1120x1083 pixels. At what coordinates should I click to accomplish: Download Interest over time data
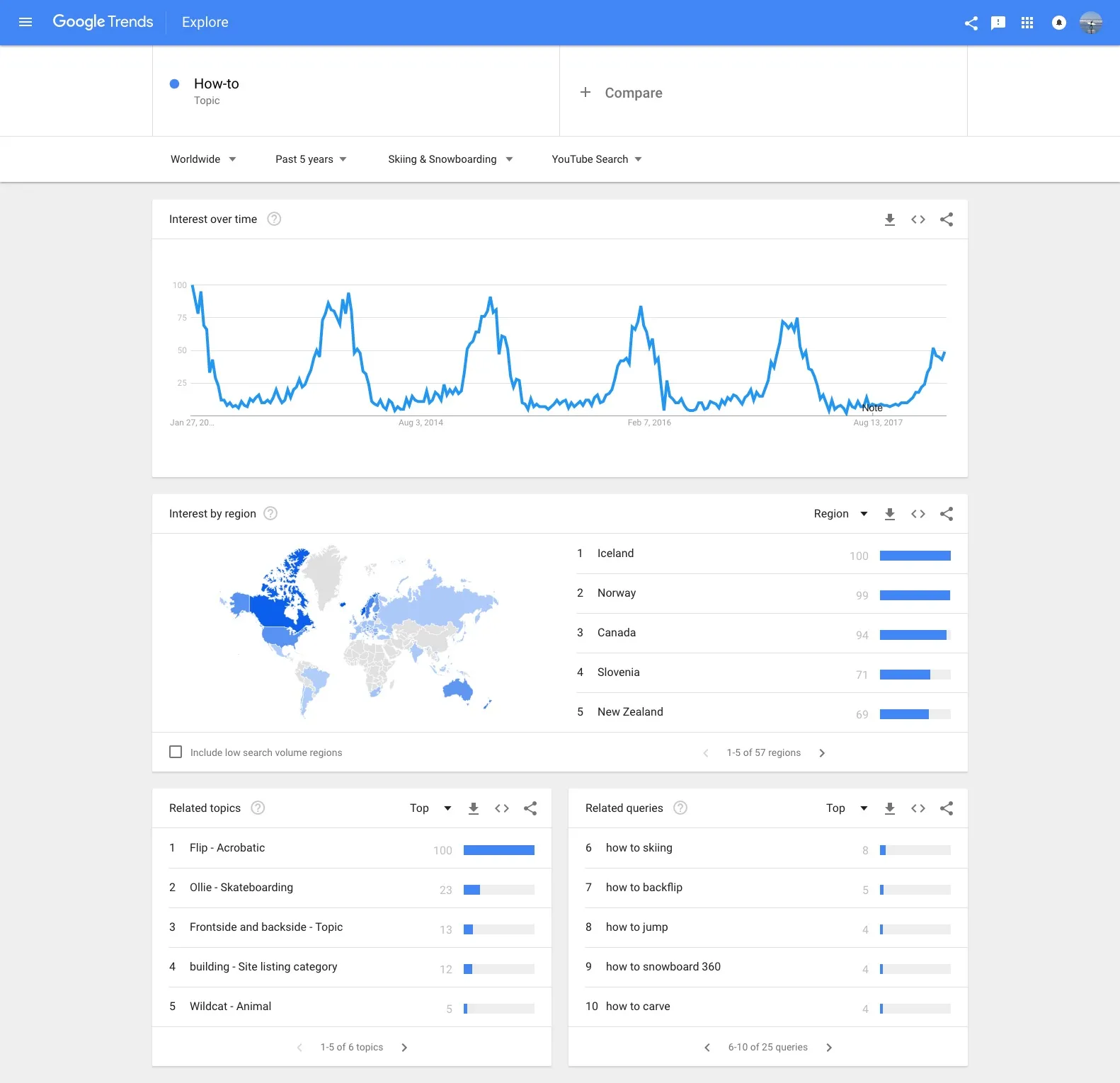pyautogui.click(x=890, y=219)
